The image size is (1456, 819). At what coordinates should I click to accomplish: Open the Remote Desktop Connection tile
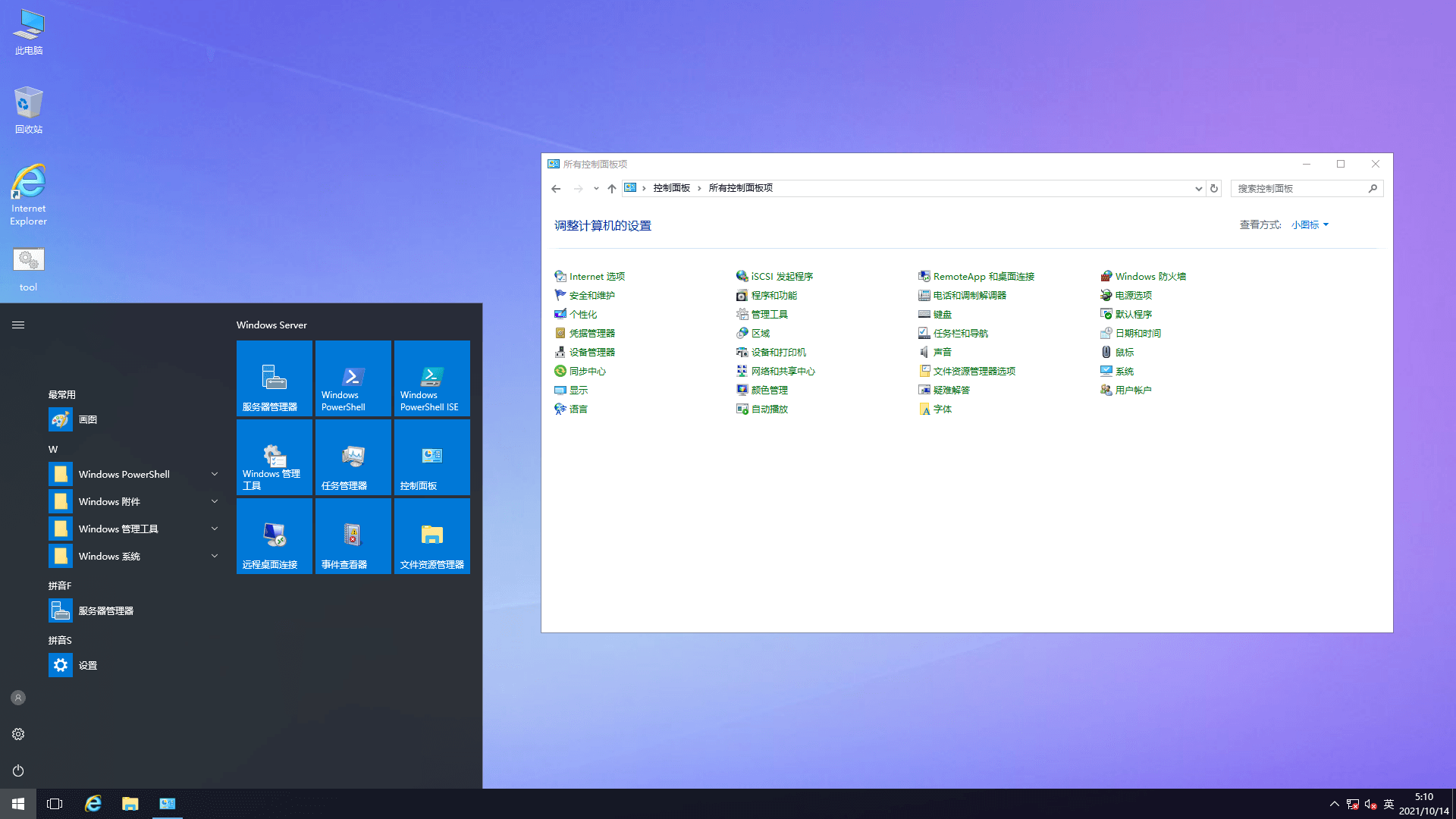[274, 535]
